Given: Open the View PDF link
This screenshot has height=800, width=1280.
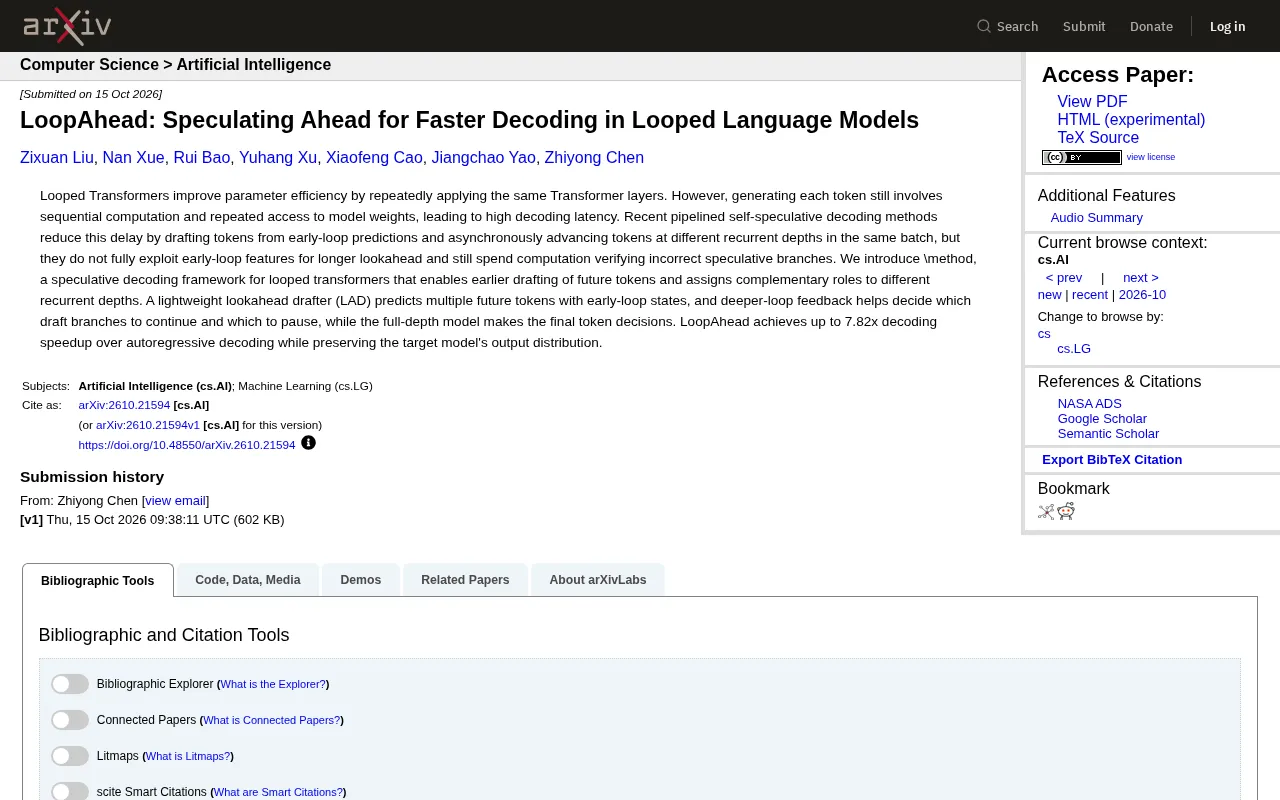Looking at the screenshot, I should [1092, 102].
